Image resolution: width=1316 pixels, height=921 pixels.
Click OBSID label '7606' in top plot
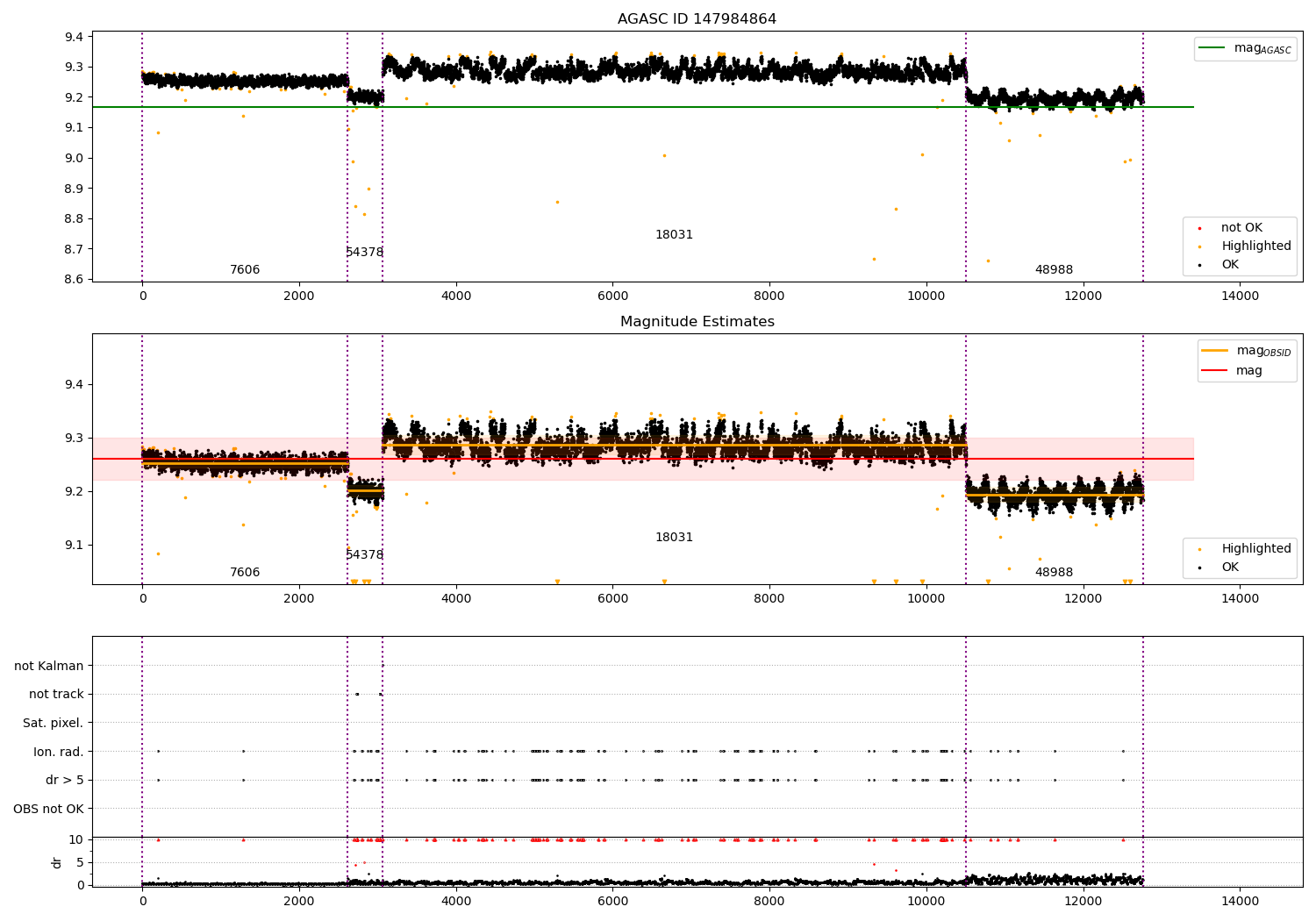245,270
